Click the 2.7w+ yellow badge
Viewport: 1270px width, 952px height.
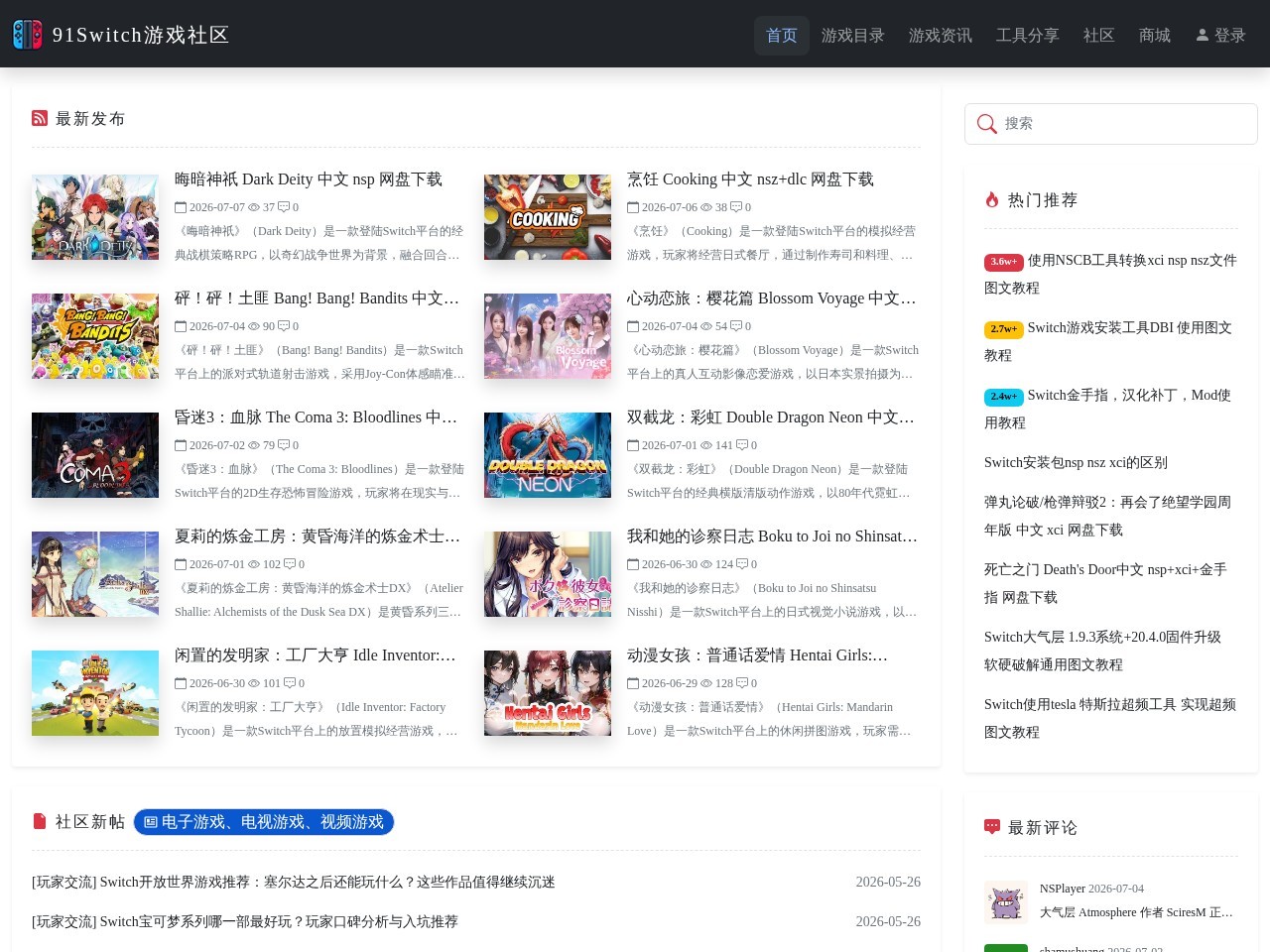click(x=1003, y=329)
